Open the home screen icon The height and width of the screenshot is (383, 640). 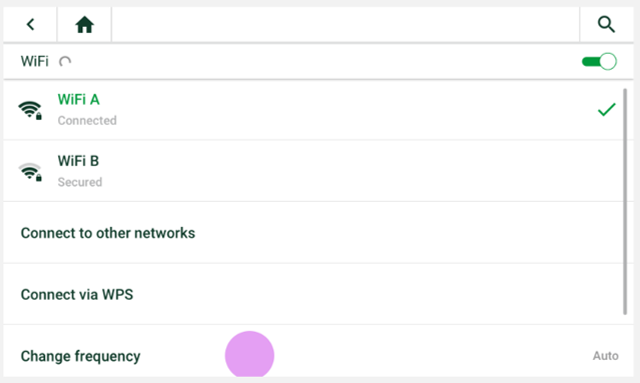[x=84, y=24]
